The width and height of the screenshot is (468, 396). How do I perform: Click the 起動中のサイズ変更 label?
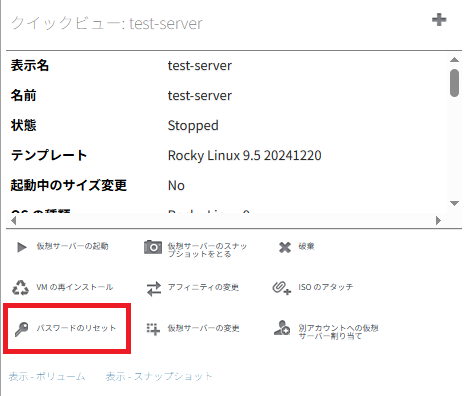pyautogui.click(x=69, y=185)
